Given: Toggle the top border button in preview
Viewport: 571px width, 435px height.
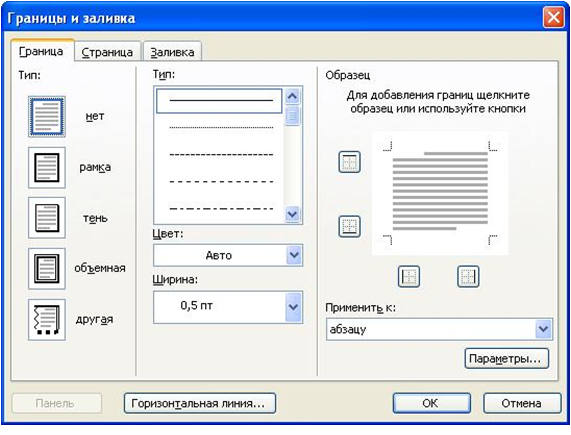Looking at the screenshot, I should (x=350, y=162).
